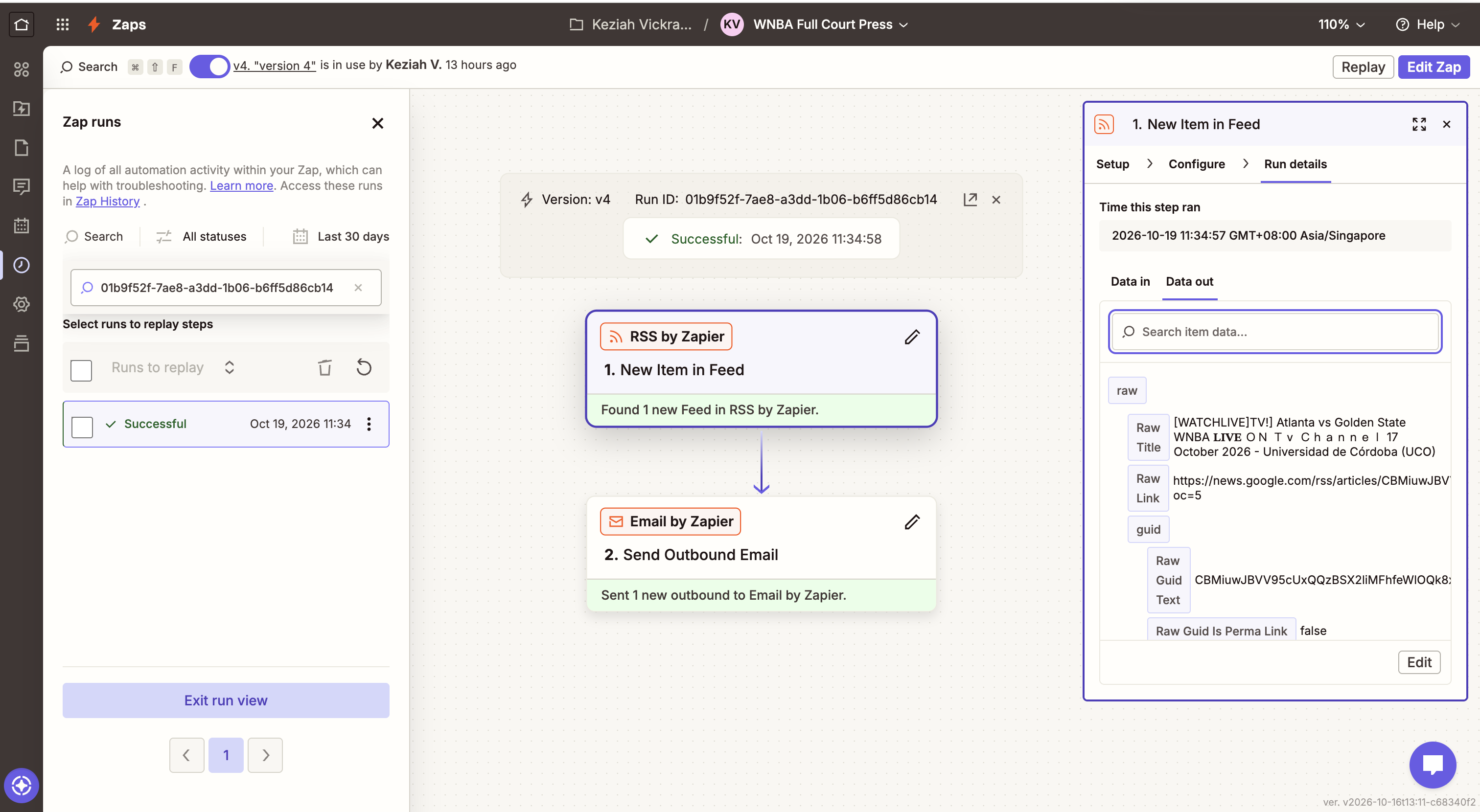
Task: Close the Zap runs panel
Action: [x=377, y=123]
